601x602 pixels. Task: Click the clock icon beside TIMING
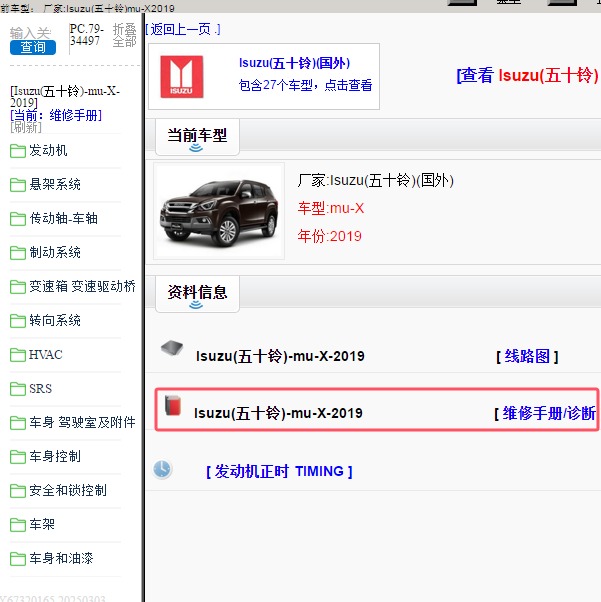tap(162, 469)
